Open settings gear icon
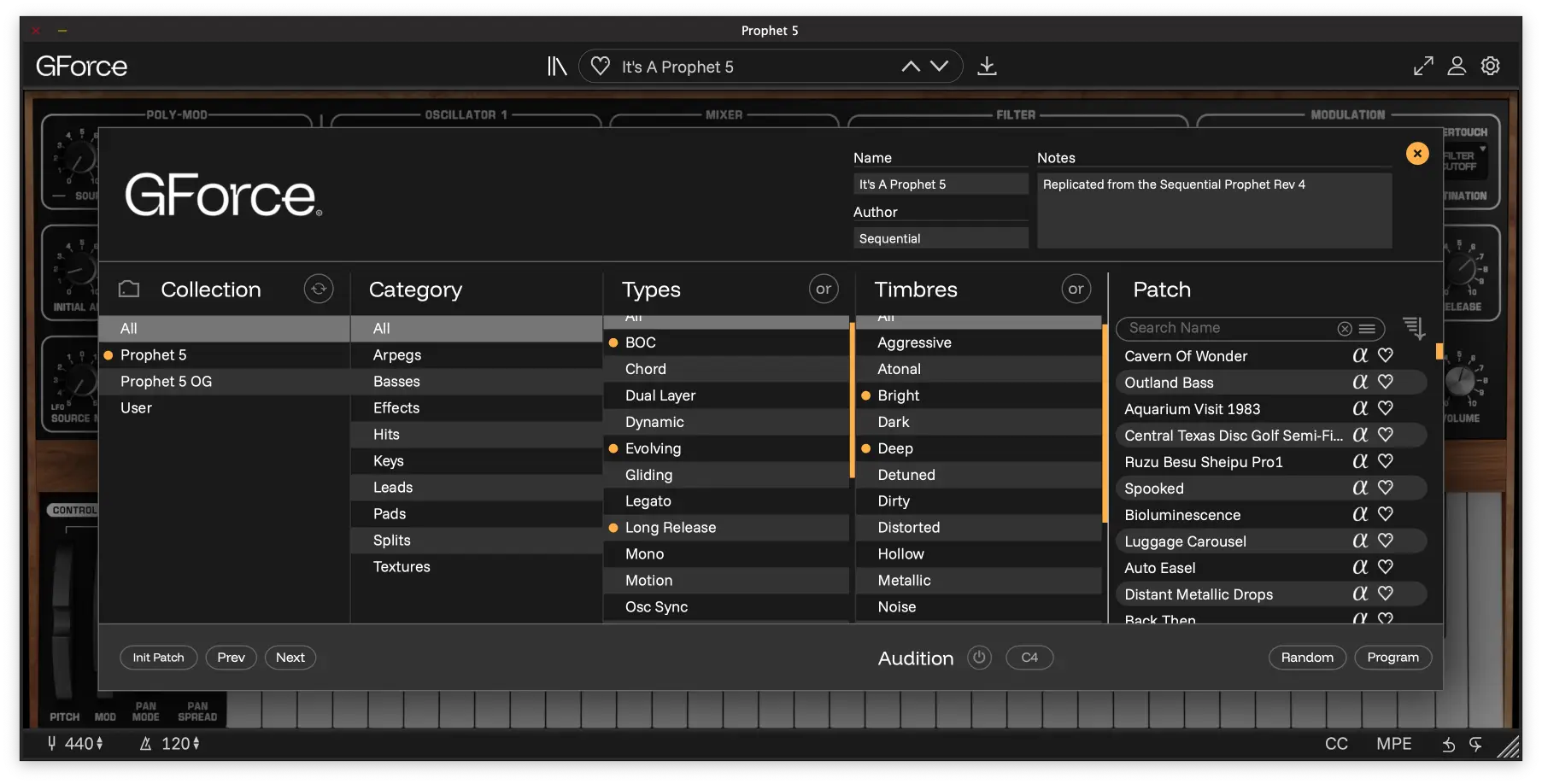The width and height of the screenshot is (1542, 784). click(1491, 66)
